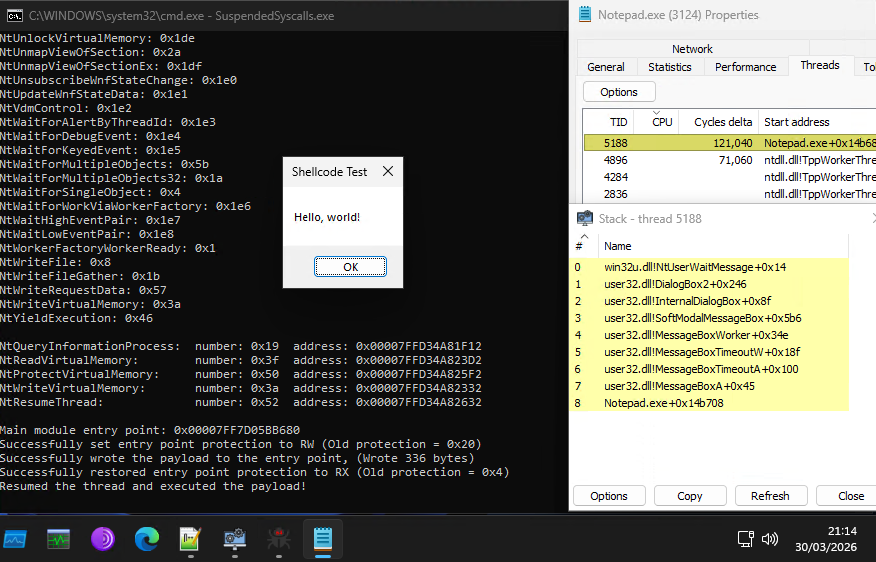This screenshot has height=562, width=876.
Task: Click the NtReadVirtualMemory line in the console
Action: pos(241,360)
